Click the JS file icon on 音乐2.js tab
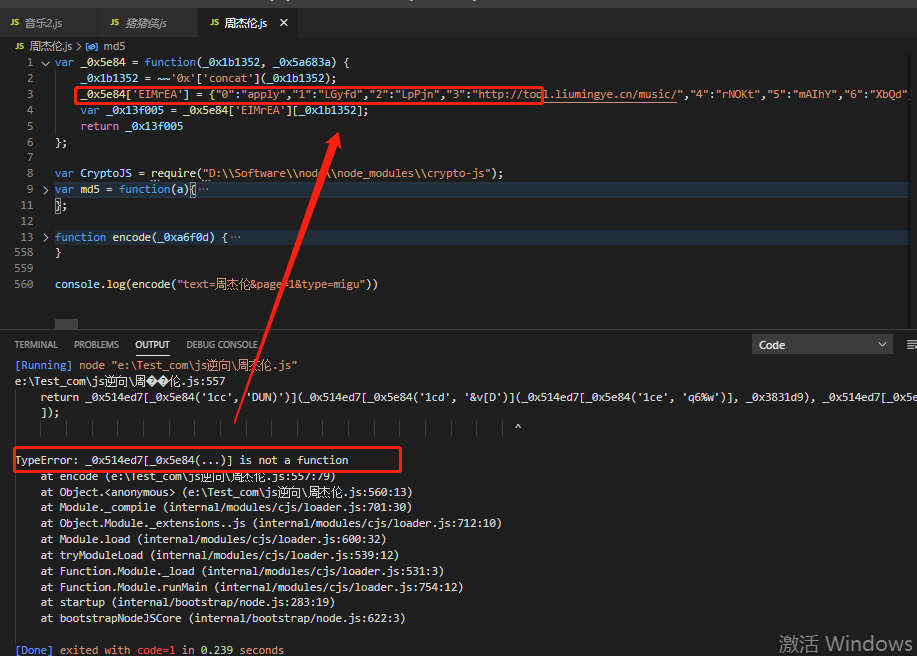The height and width of the screenshot is (656, 917). 15,23
